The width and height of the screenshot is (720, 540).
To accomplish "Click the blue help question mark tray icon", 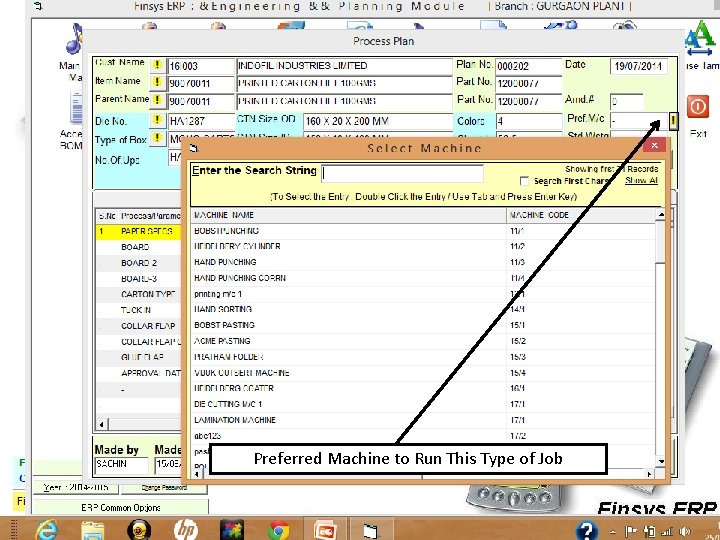I will pos(587,531).
